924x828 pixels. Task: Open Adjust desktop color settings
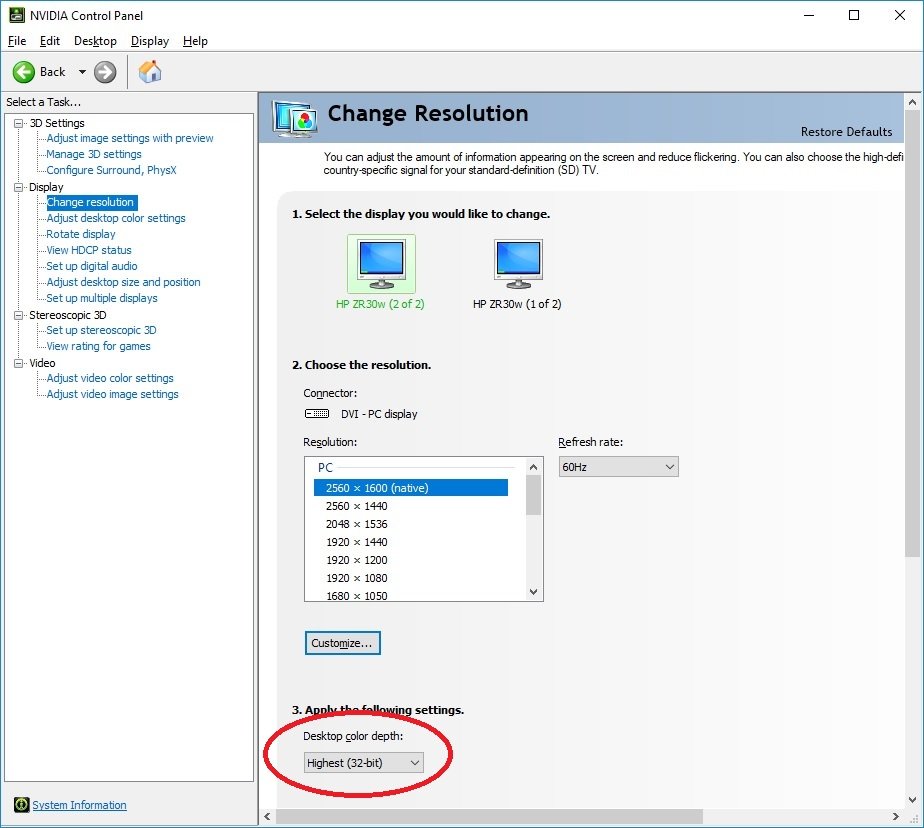[x=116, y=218]
